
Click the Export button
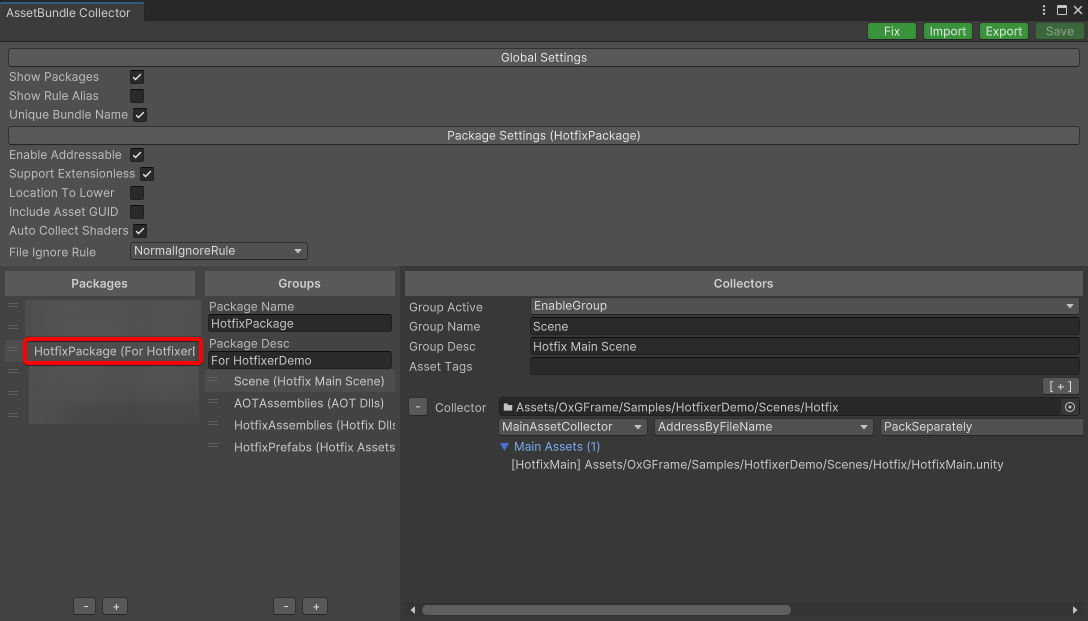pos(1004,31)
